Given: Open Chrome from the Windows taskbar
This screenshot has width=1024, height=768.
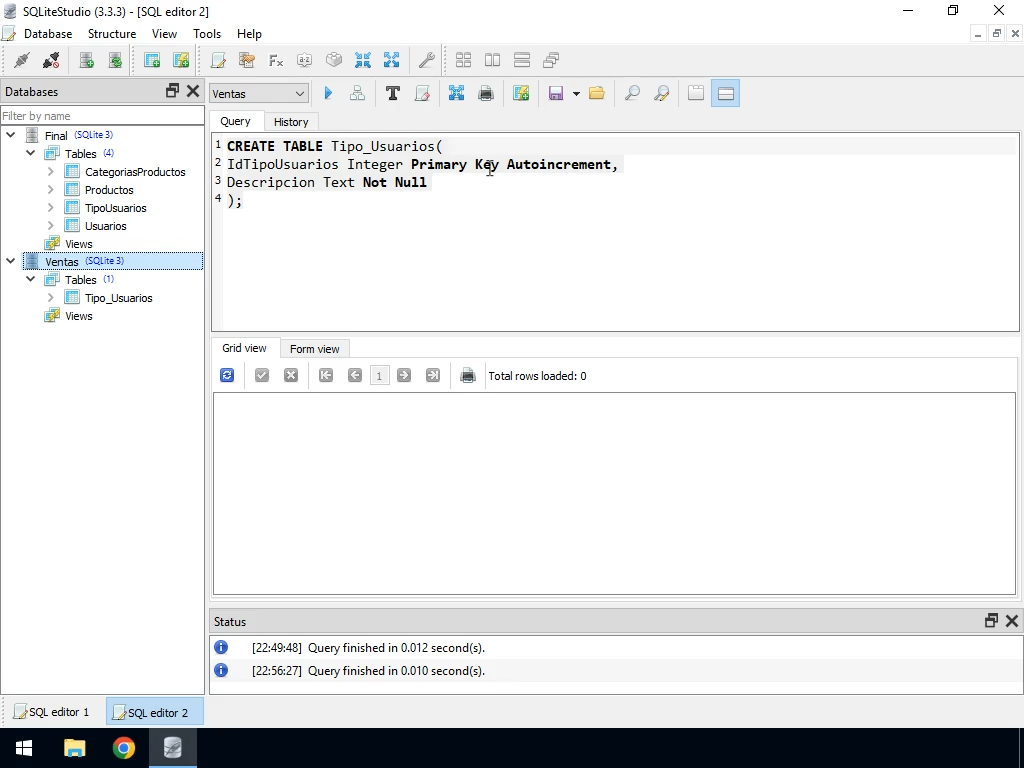Looking at the screenshot, I should pos(123,748).
